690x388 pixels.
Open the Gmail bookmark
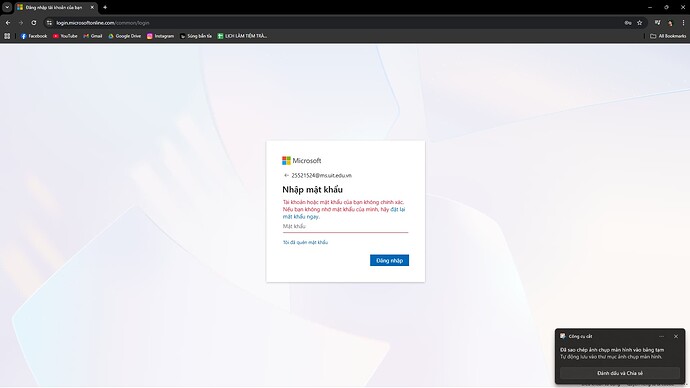click(93, 36)
